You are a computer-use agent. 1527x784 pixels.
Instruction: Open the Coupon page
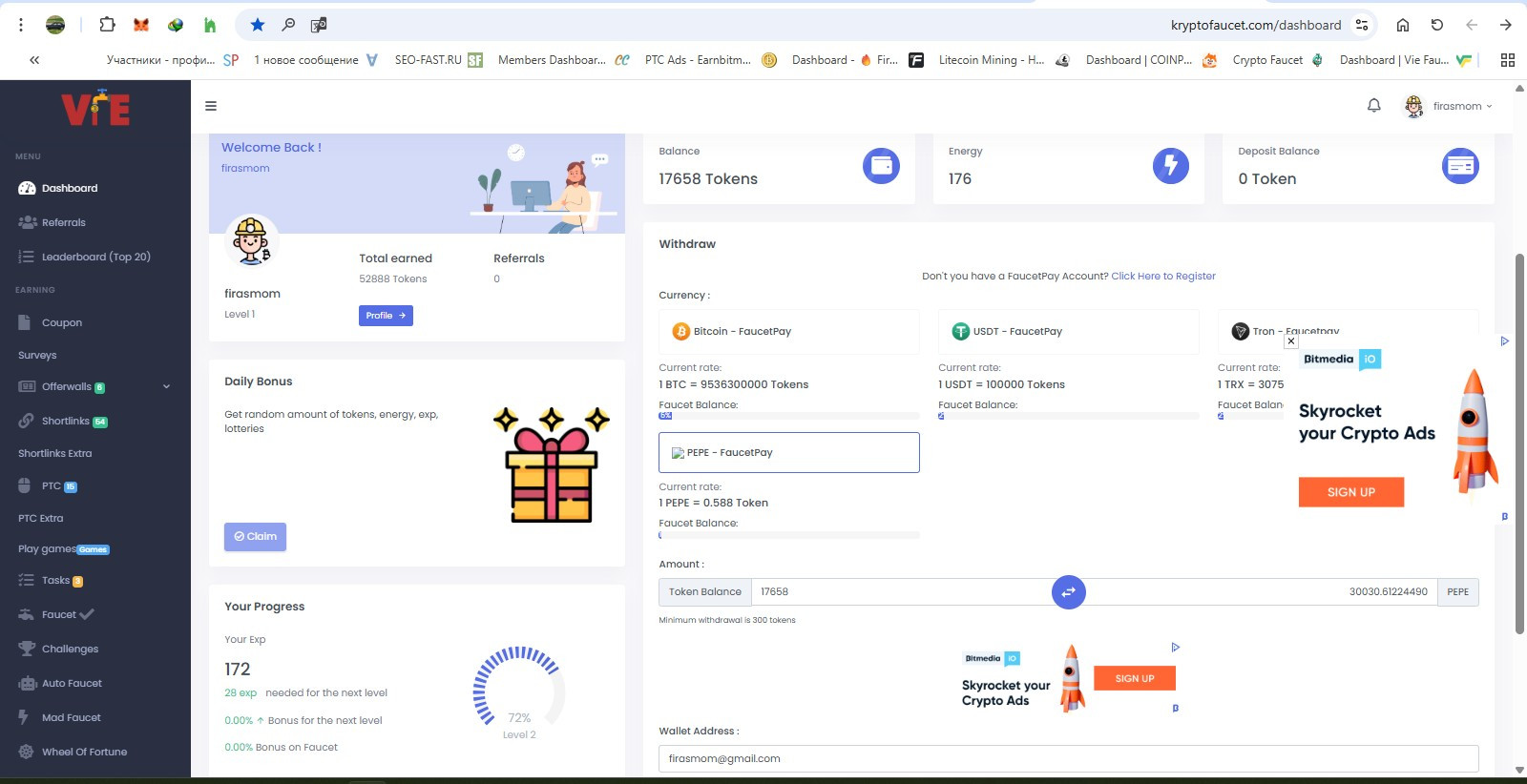coord(62,322)
